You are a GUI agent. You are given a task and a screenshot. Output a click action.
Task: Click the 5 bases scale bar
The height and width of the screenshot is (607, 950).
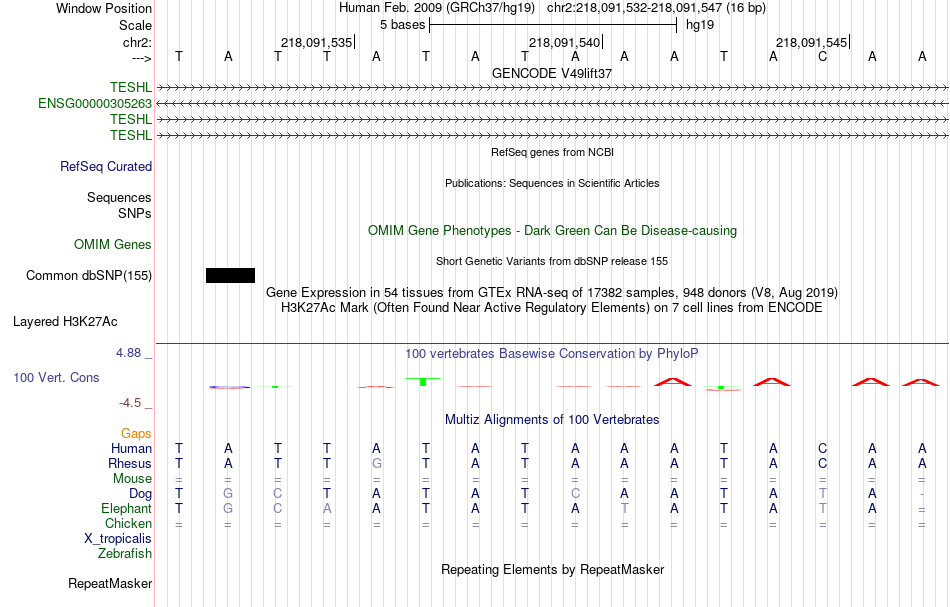tap(553, 25)
